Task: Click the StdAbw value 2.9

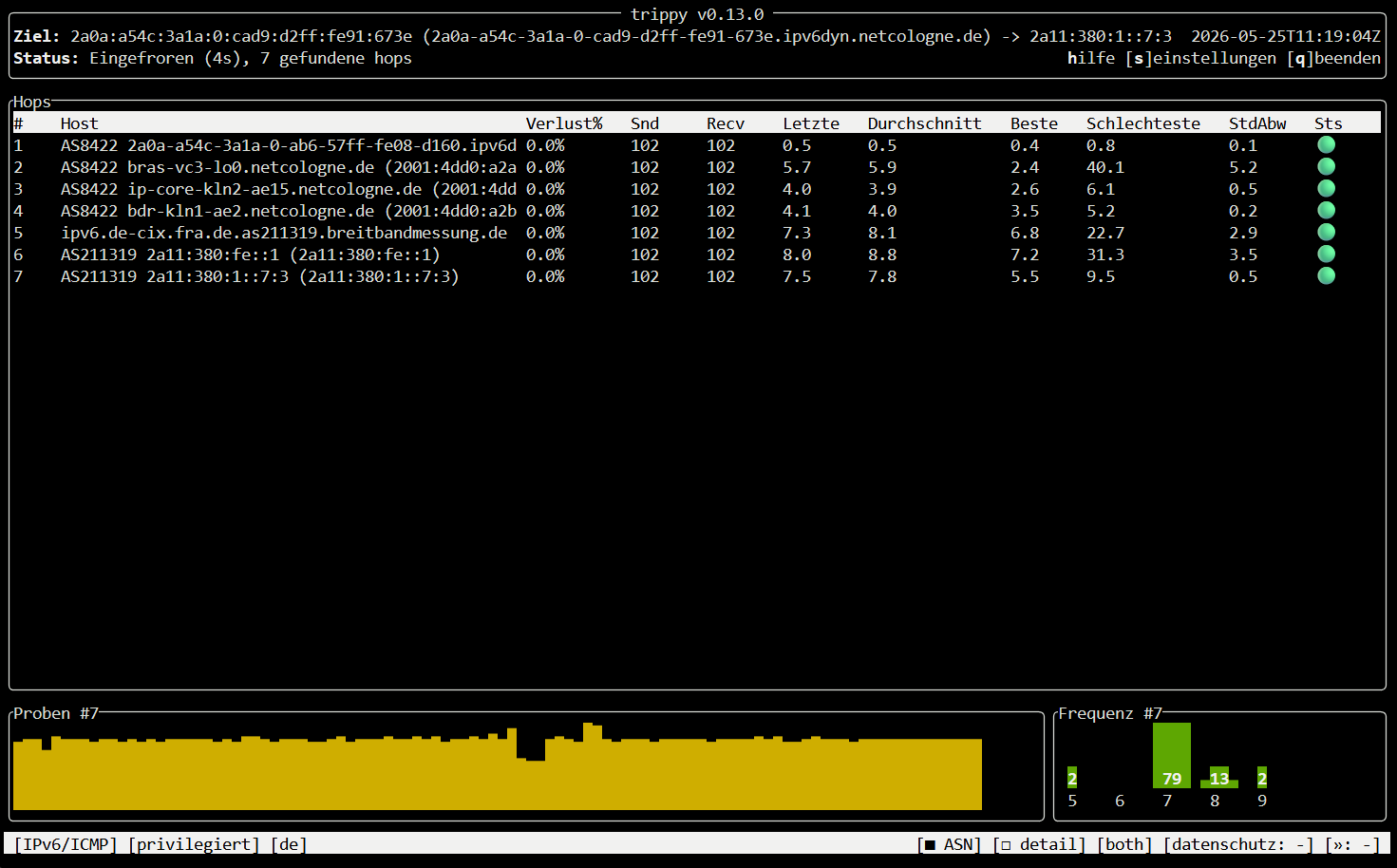Action: 1243,233
